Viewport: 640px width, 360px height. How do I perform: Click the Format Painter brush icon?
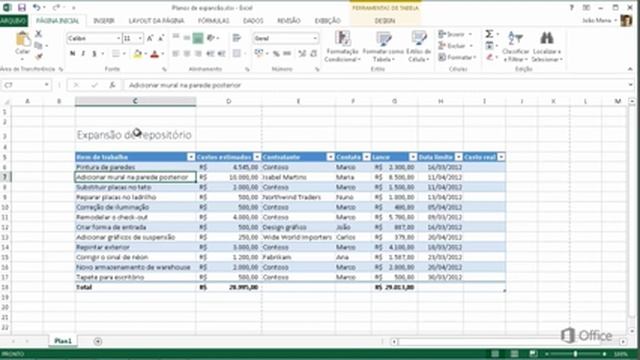pyautogui.click(x=38, y=57)
